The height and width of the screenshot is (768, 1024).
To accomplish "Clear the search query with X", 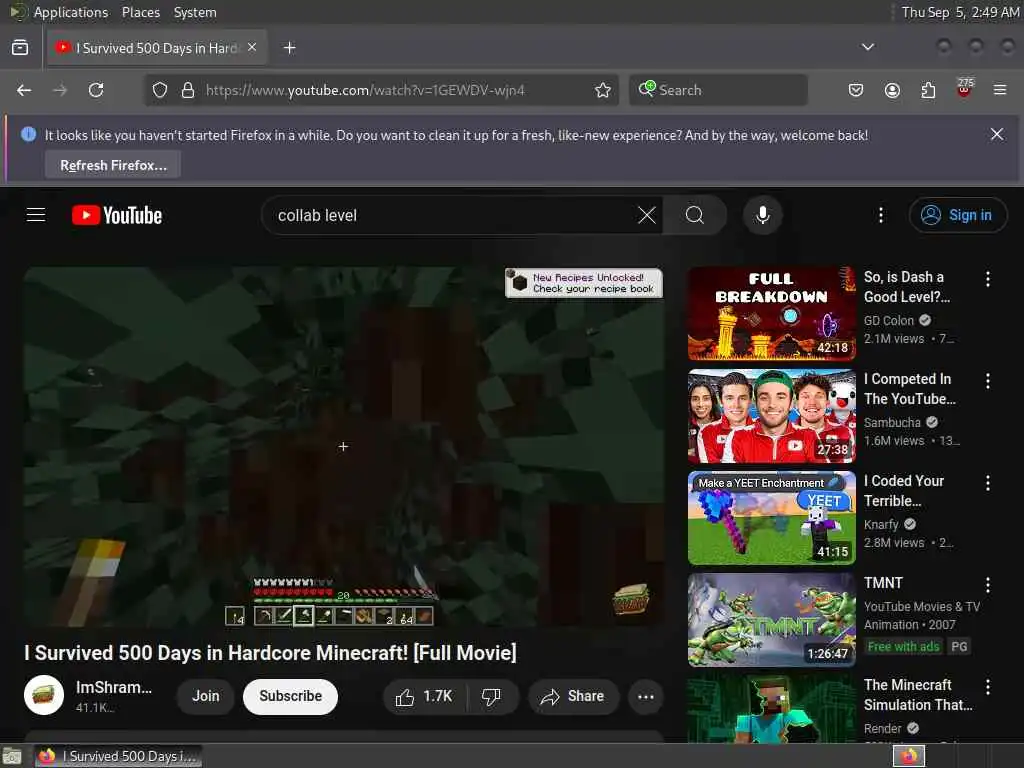I will (647, 215).
